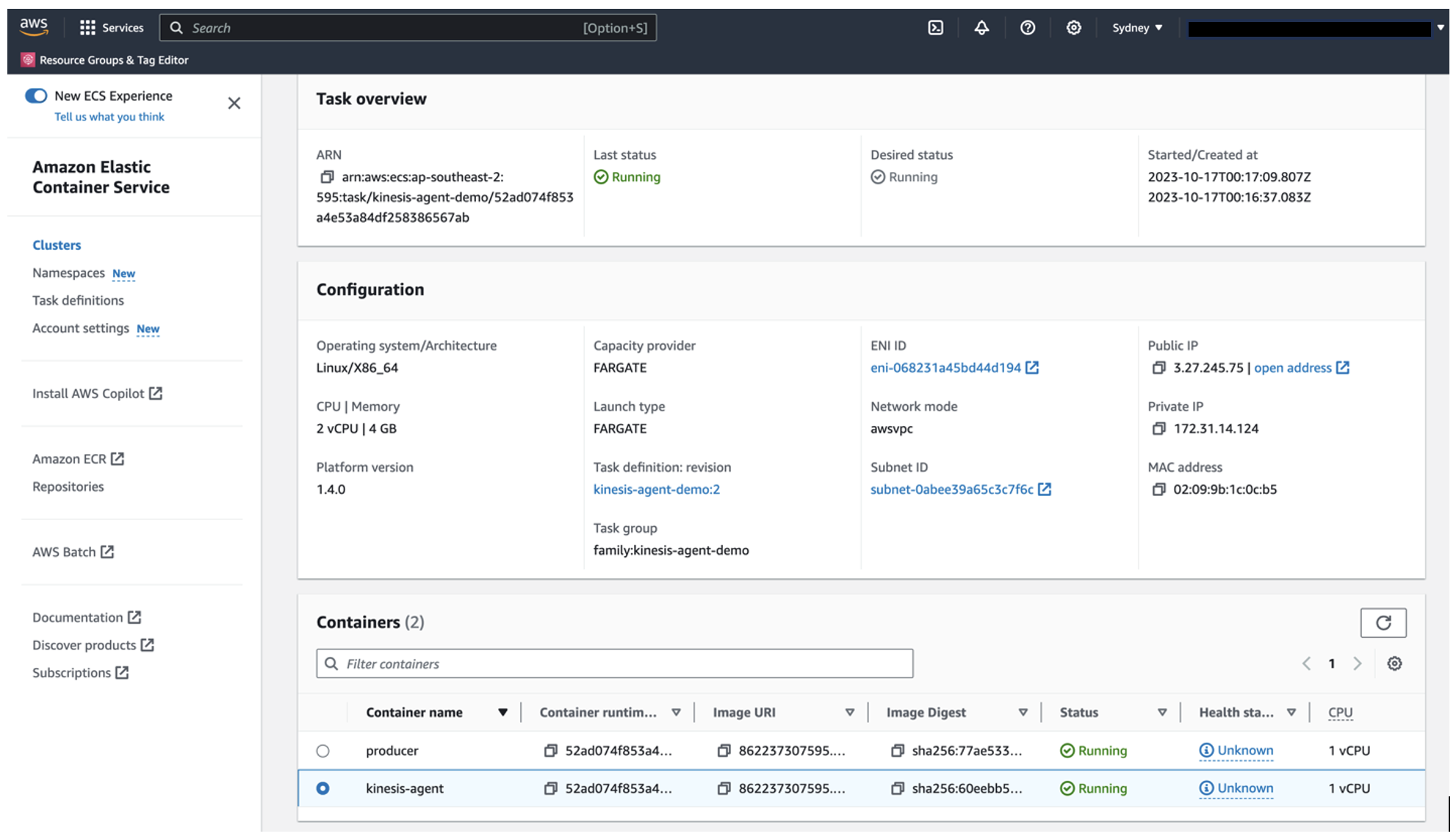Click open address next to Public IP

tap(1294, 367)
